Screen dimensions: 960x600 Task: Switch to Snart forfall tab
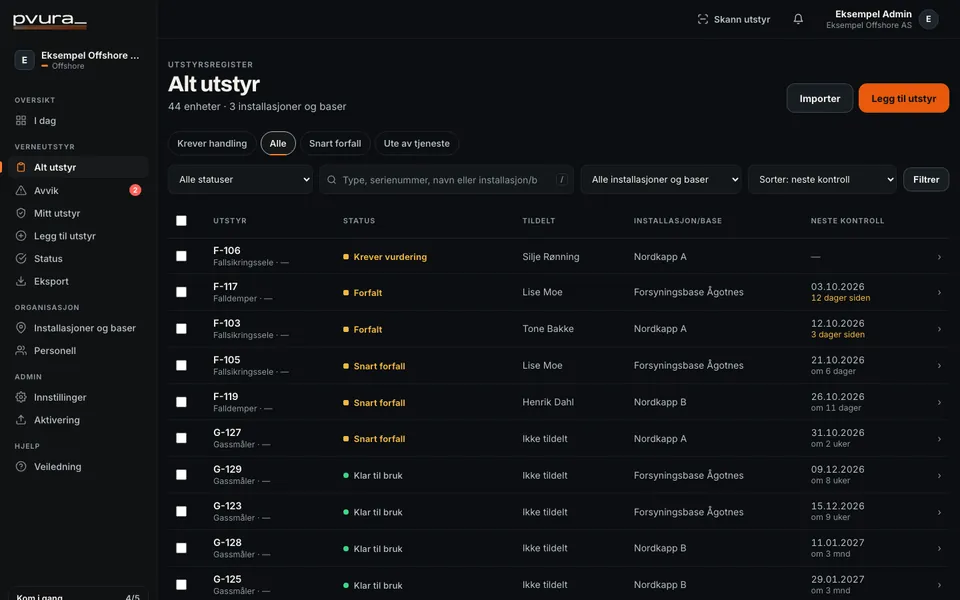click(x=335, y=143)
